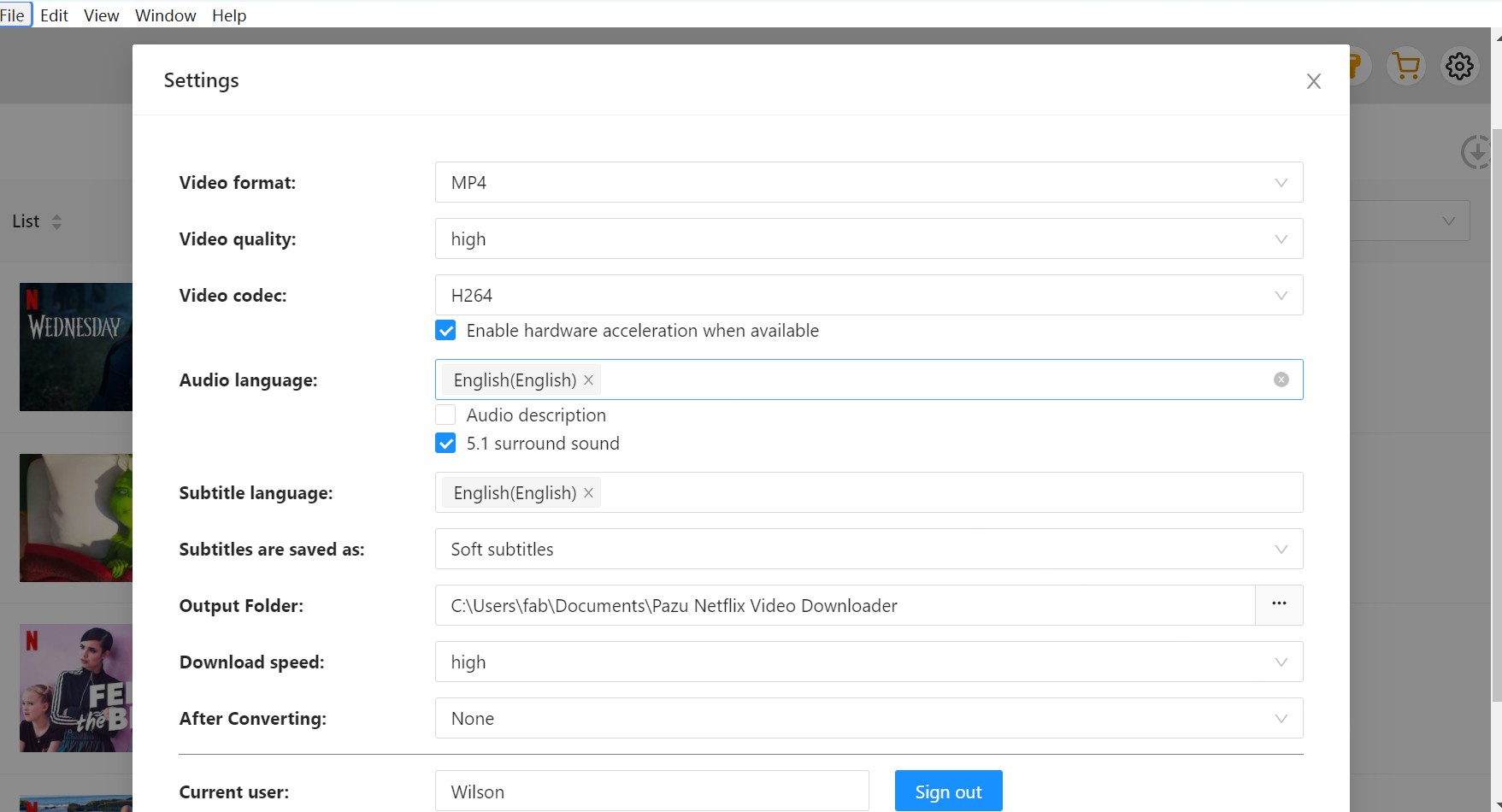Remove English tag from Subtitle language
The width and height of the screenshot is (1502, 812).
[588, 493]
